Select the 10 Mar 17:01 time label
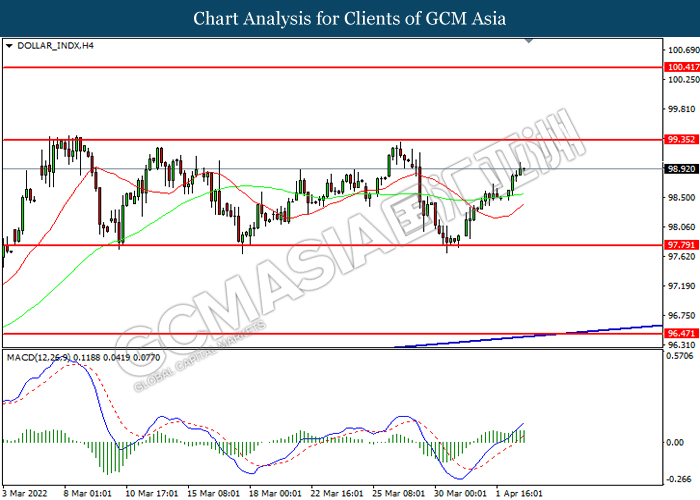This screenshot has height=500, width=700. (151, 493)
